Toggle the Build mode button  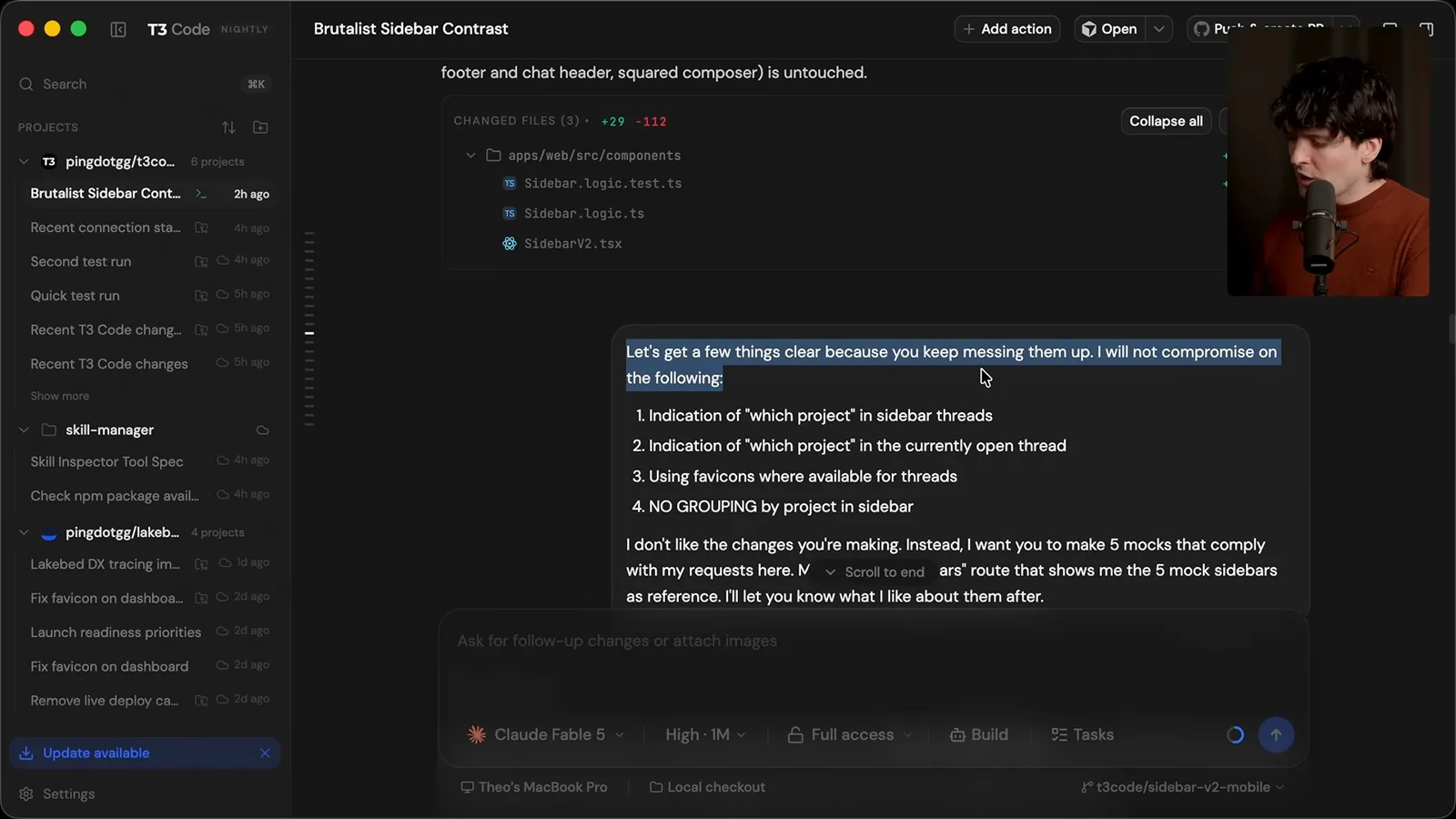979,734
